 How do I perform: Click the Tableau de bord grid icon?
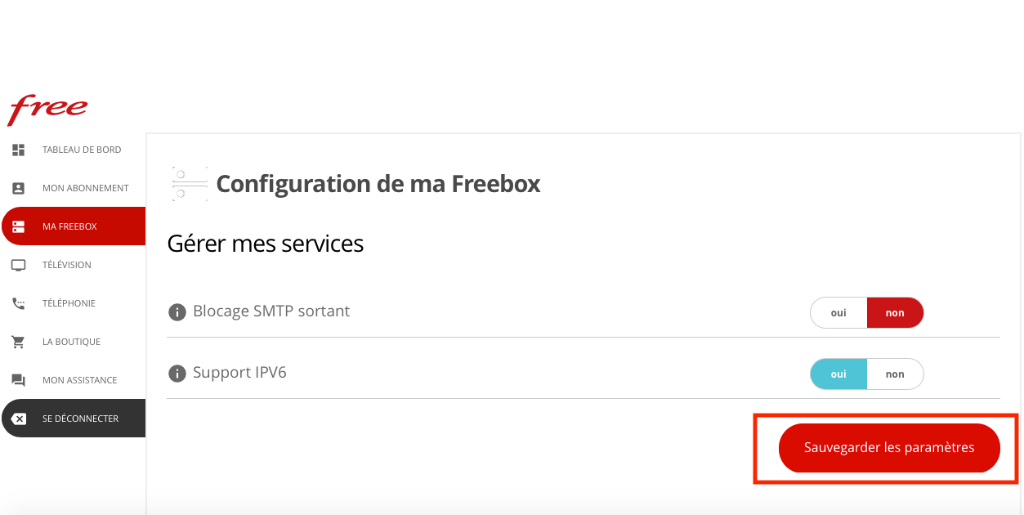[x=18, y=149]
